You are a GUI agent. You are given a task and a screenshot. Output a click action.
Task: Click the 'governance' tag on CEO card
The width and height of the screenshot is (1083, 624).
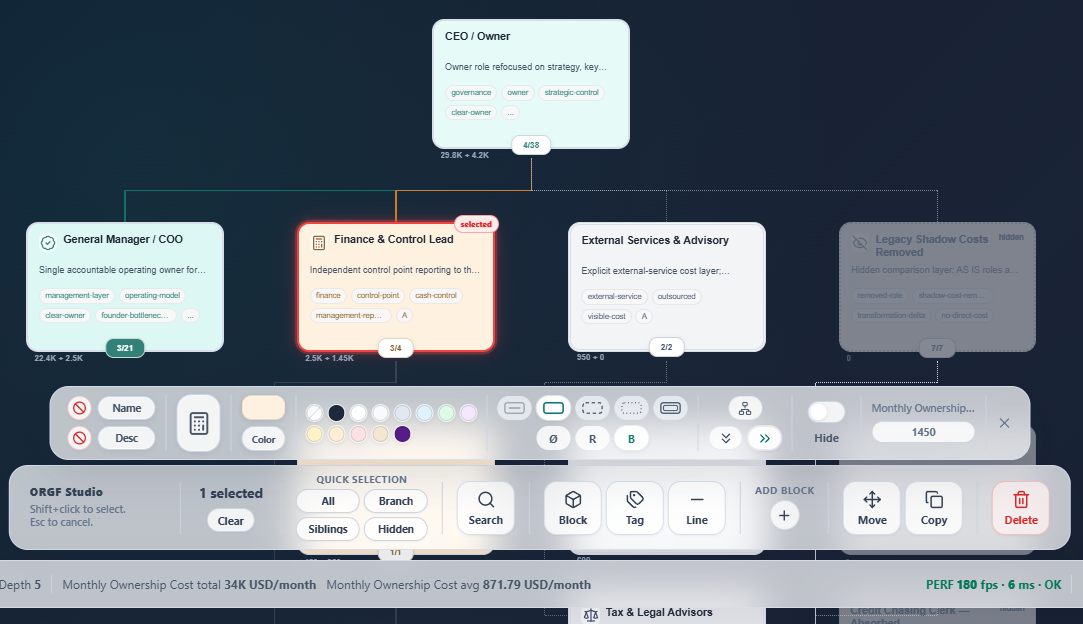point(471,93)
